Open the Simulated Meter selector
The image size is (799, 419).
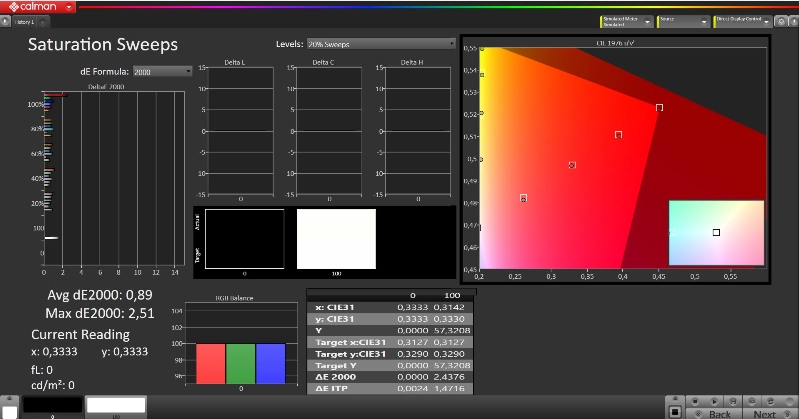[625, 20]
